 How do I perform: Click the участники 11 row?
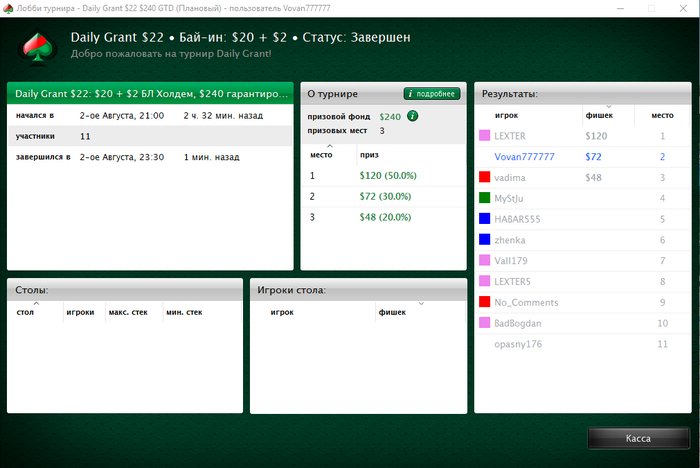[150, 136]
